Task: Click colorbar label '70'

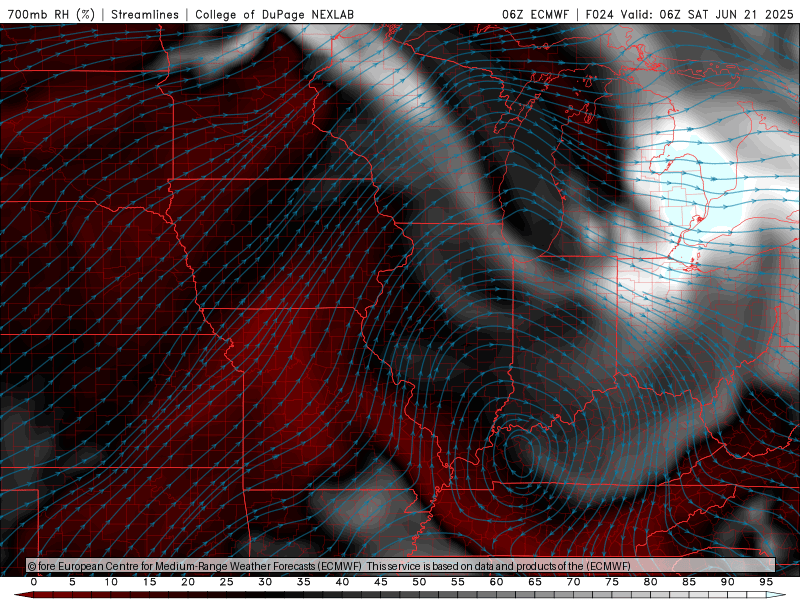Action: click(x=573, y=582)
